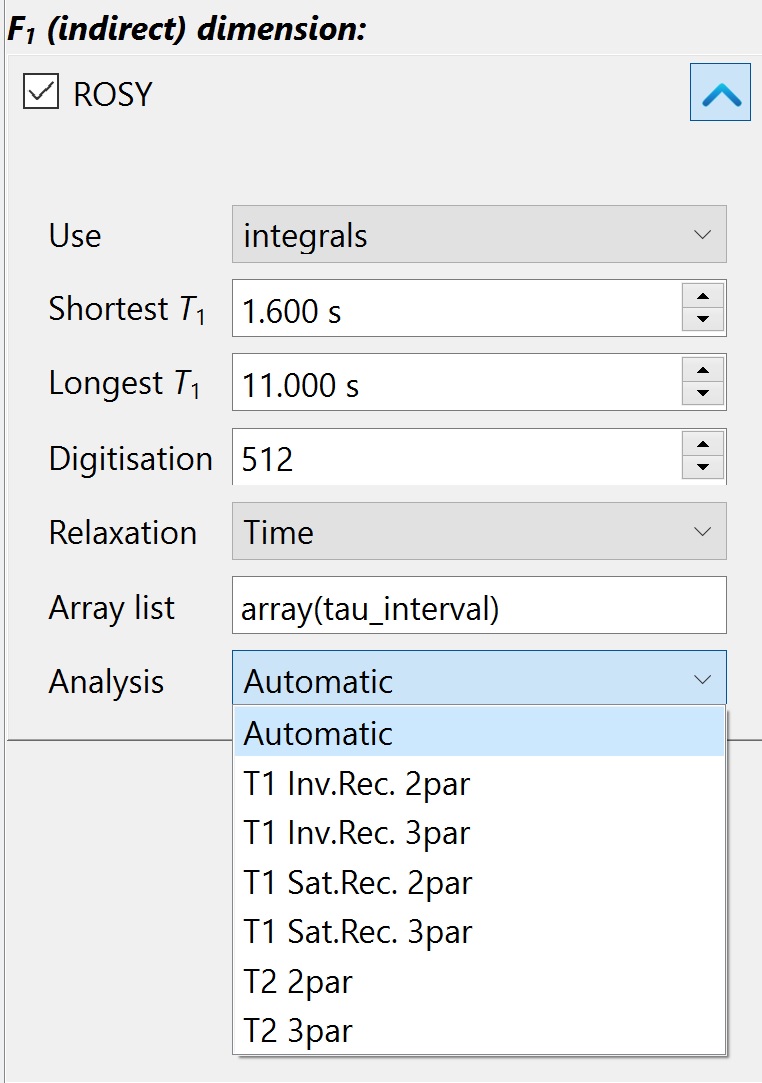Image resolution: width=762 pixels, height=1083 pixels.
Task: Decrease the Shortest T1 value
Action: [x=703, y=320]
